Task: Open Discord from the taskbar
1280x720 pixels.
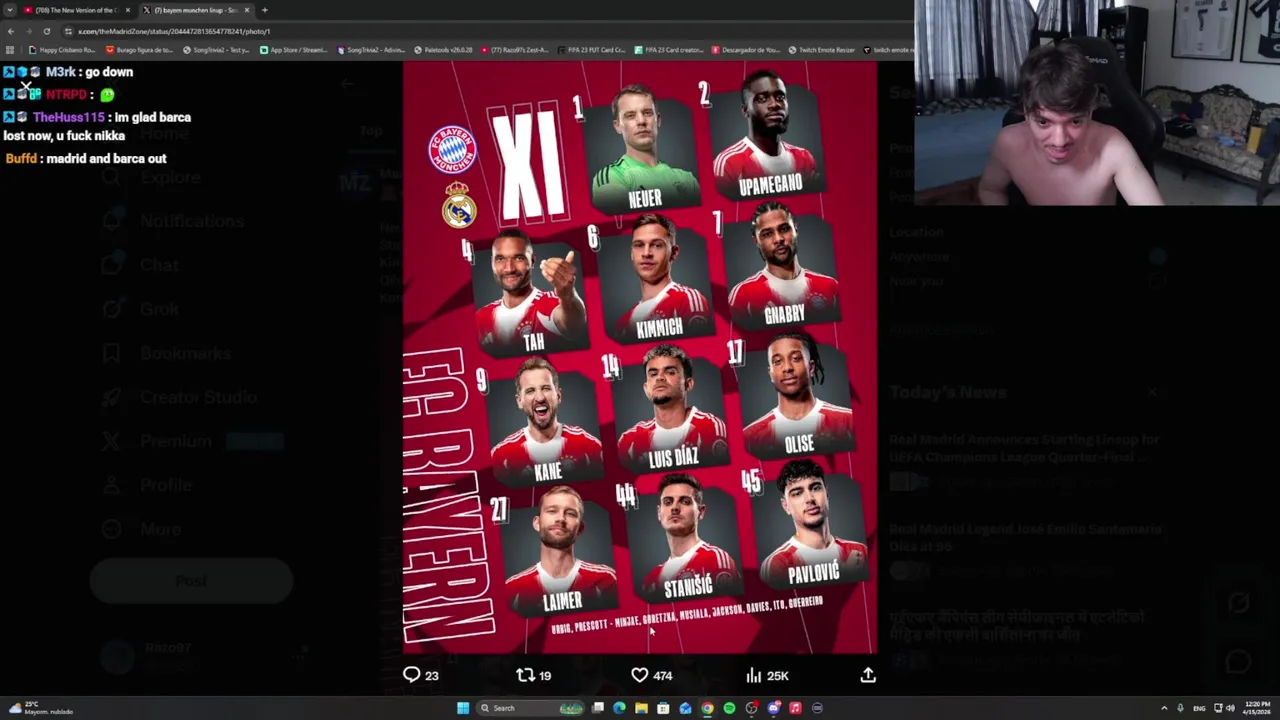Action: click(773, 708)
